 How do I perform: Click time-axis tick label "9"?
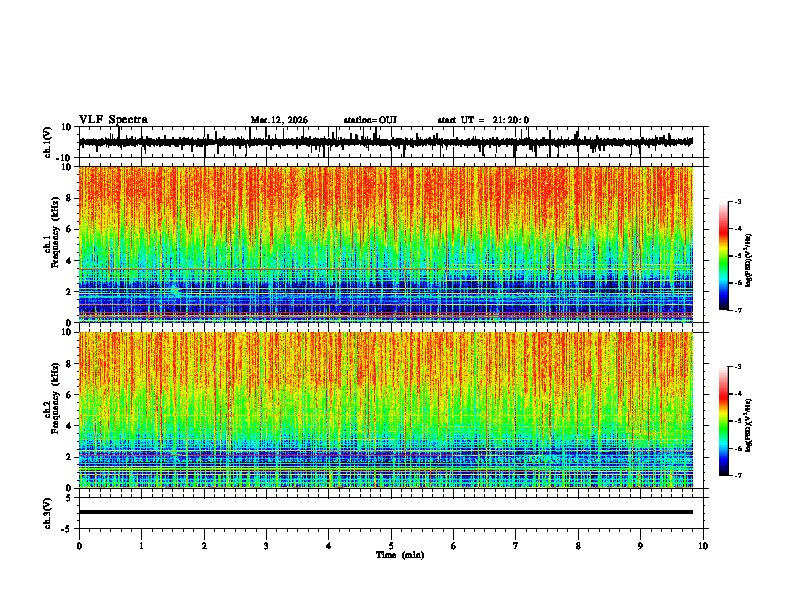(640, 546)
